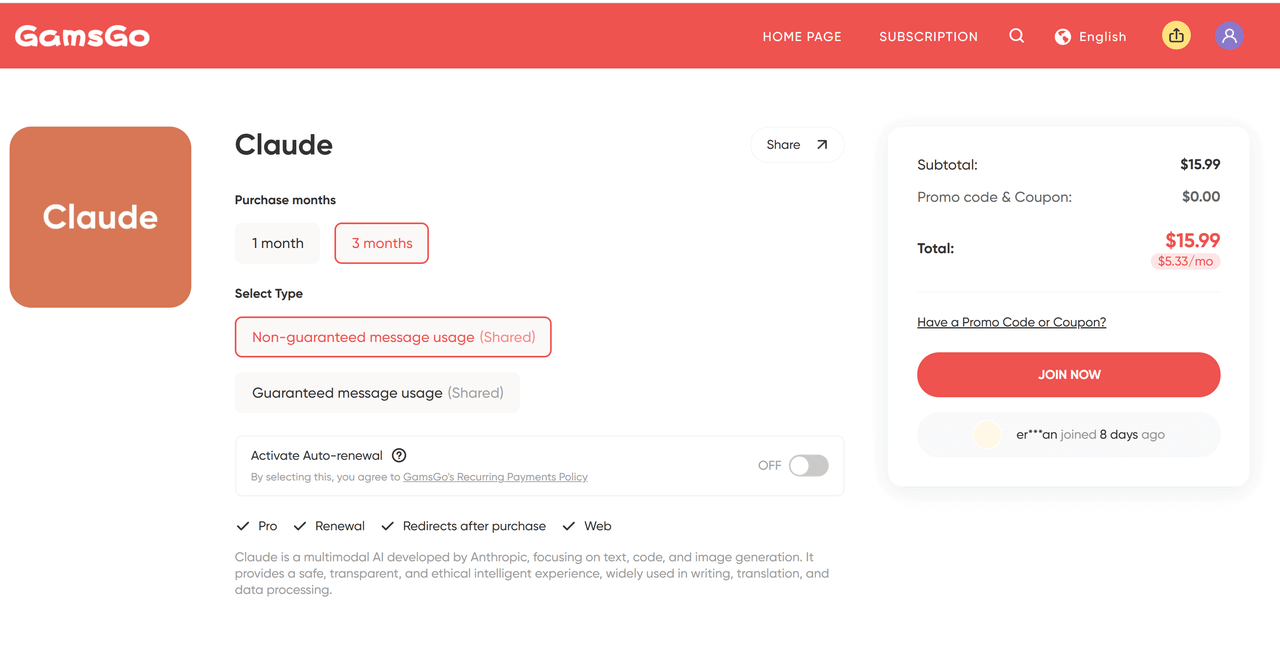The height and width of the screenshot is (658, 1280).
Task: Open the yellow share/upload icon in header
Action: (1176, 36)
